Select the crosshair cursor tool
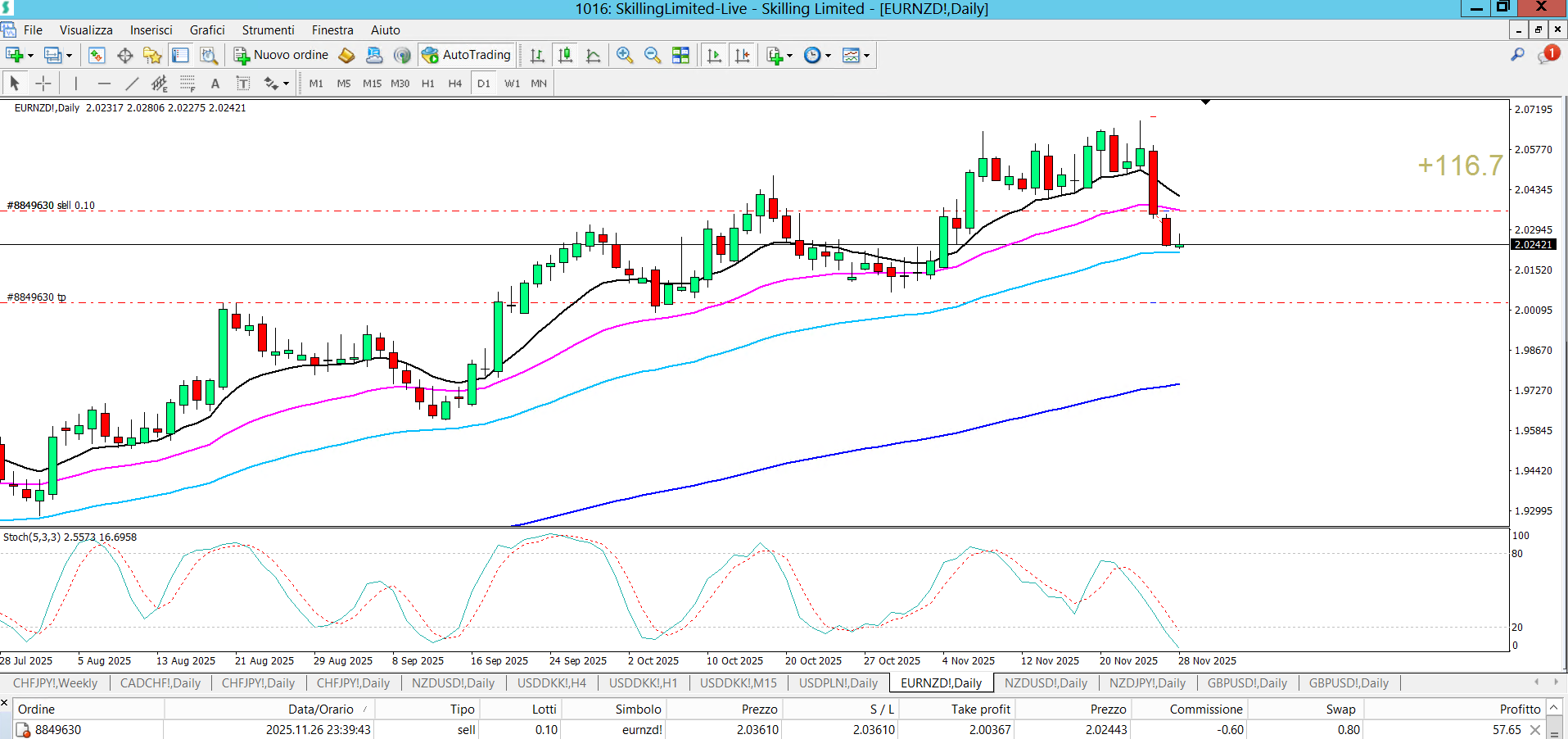Viewport: 1568px width, 739px height. point(43,84)
